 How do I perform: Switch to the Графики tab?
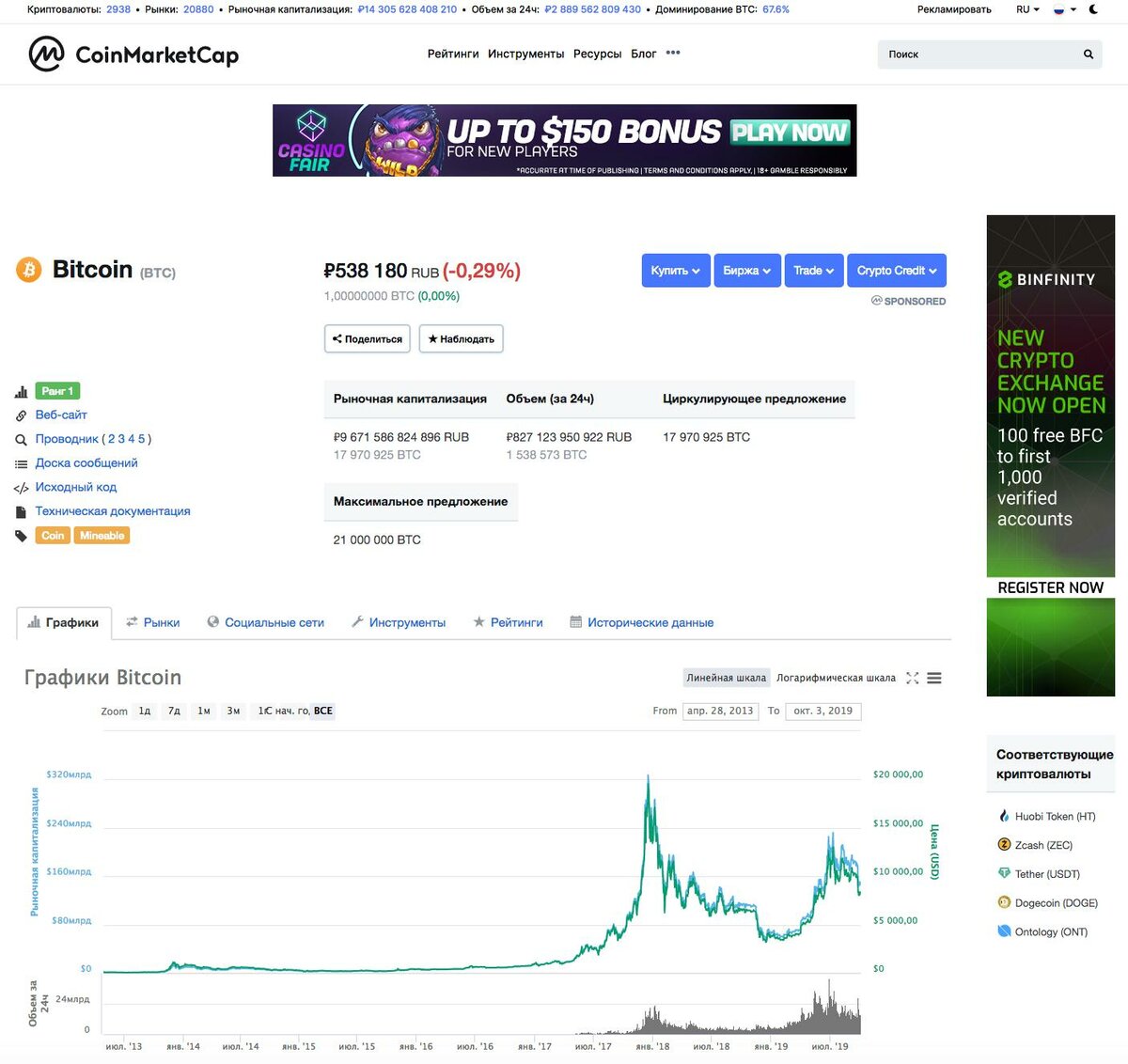coord(64,622)
